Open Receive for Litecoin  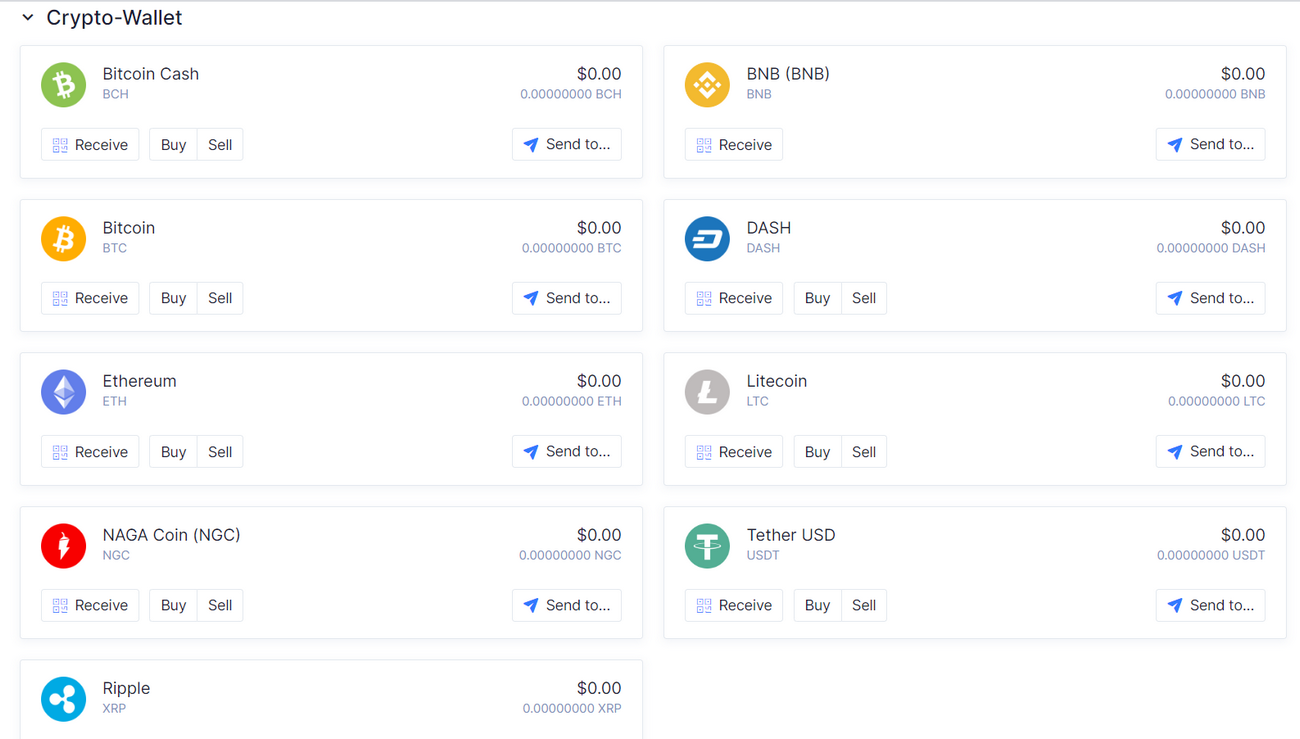coord(734,452)
